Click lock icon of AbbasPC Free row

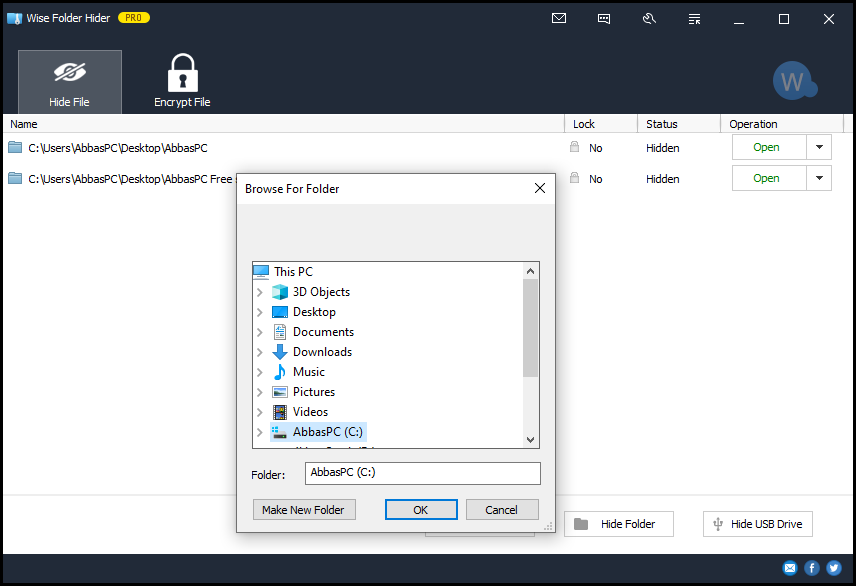[x=574, y=177]
